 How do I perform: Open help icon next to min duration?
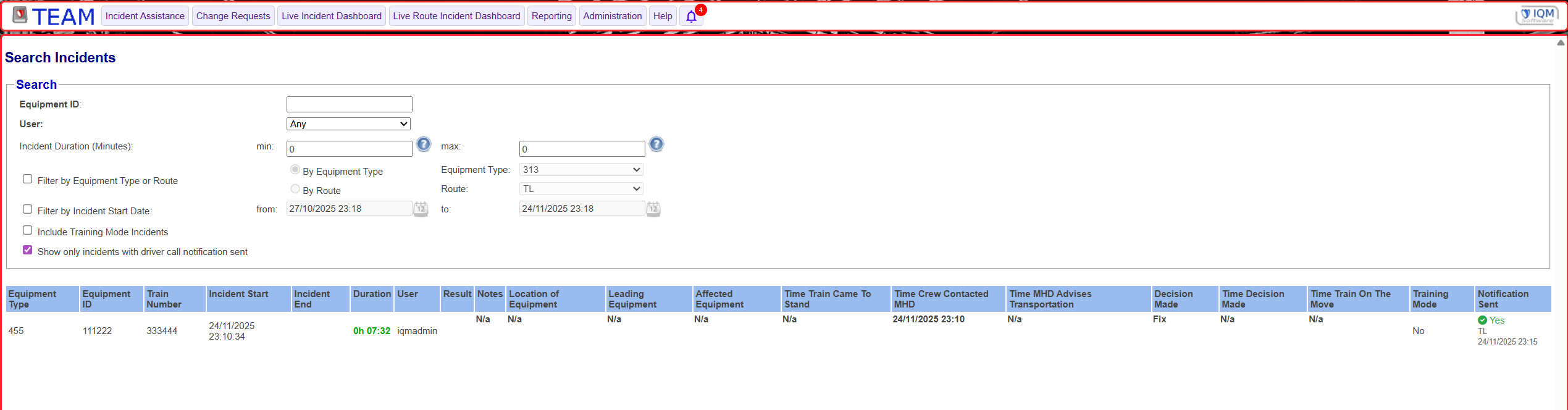click(x=423, y=144)
